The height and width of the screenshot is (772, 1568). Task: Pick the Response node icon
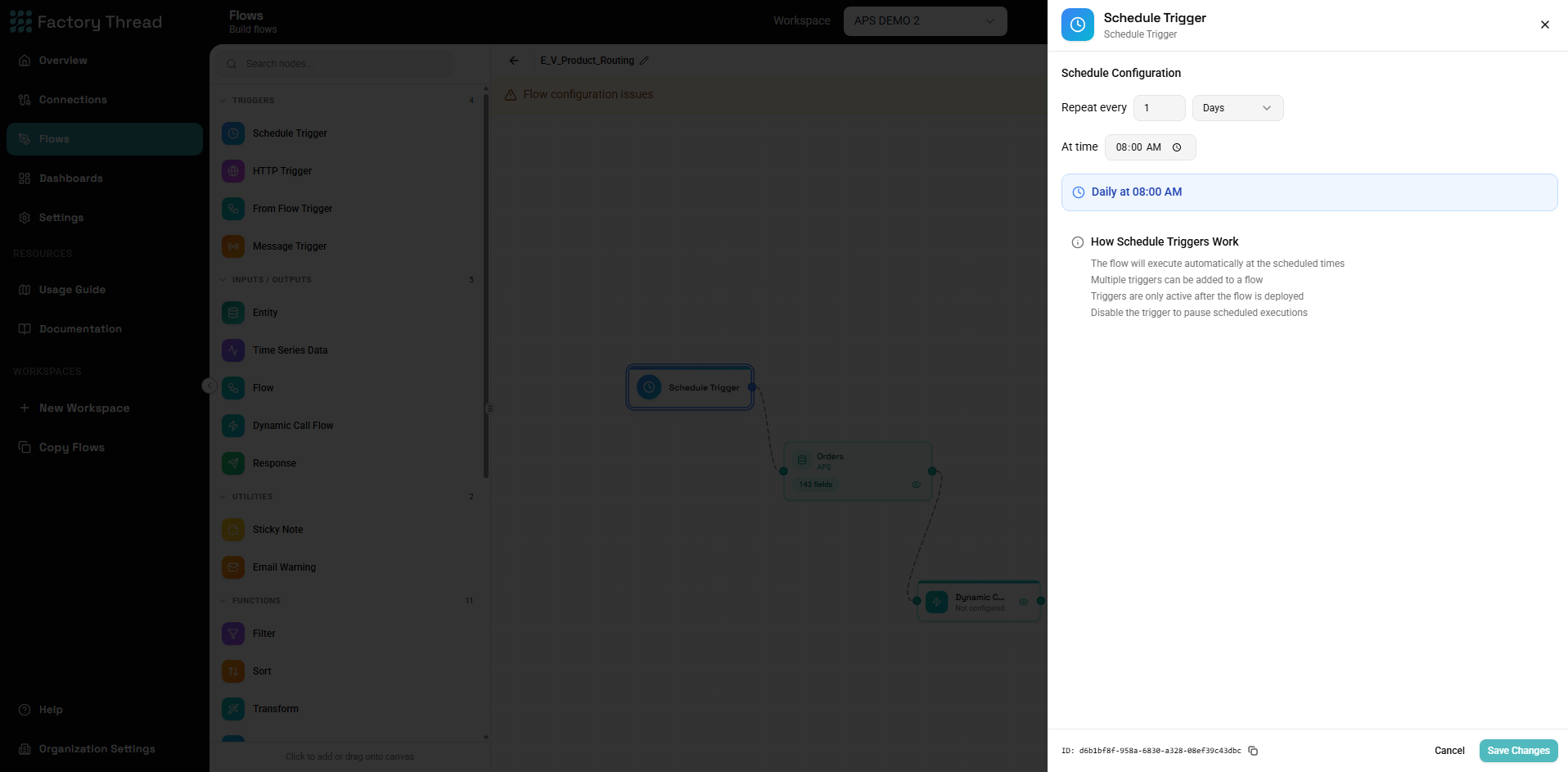233,463
